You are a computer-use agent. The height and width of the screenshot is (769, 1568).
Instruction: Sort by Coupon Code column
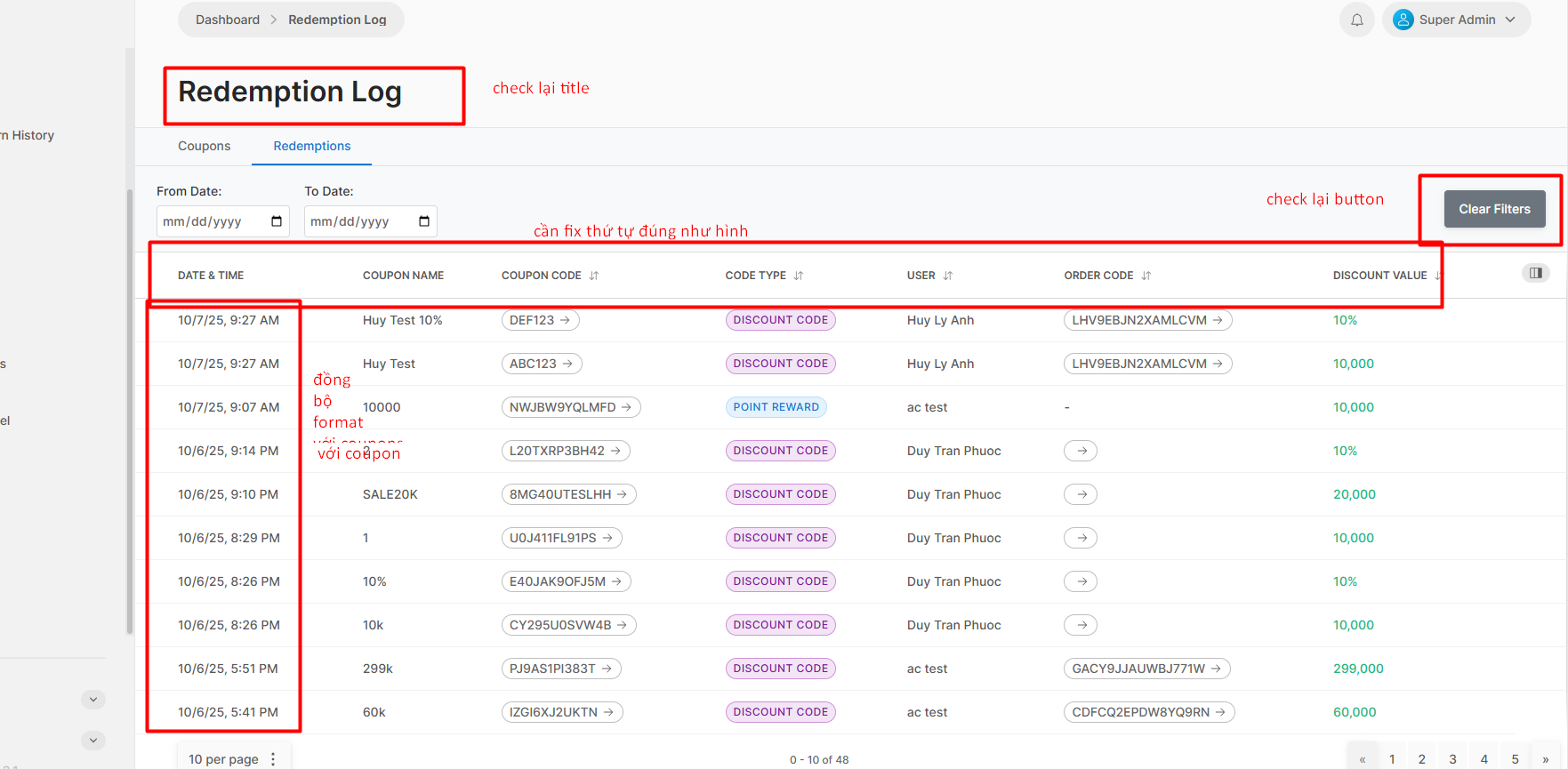[x=593, y=276]
